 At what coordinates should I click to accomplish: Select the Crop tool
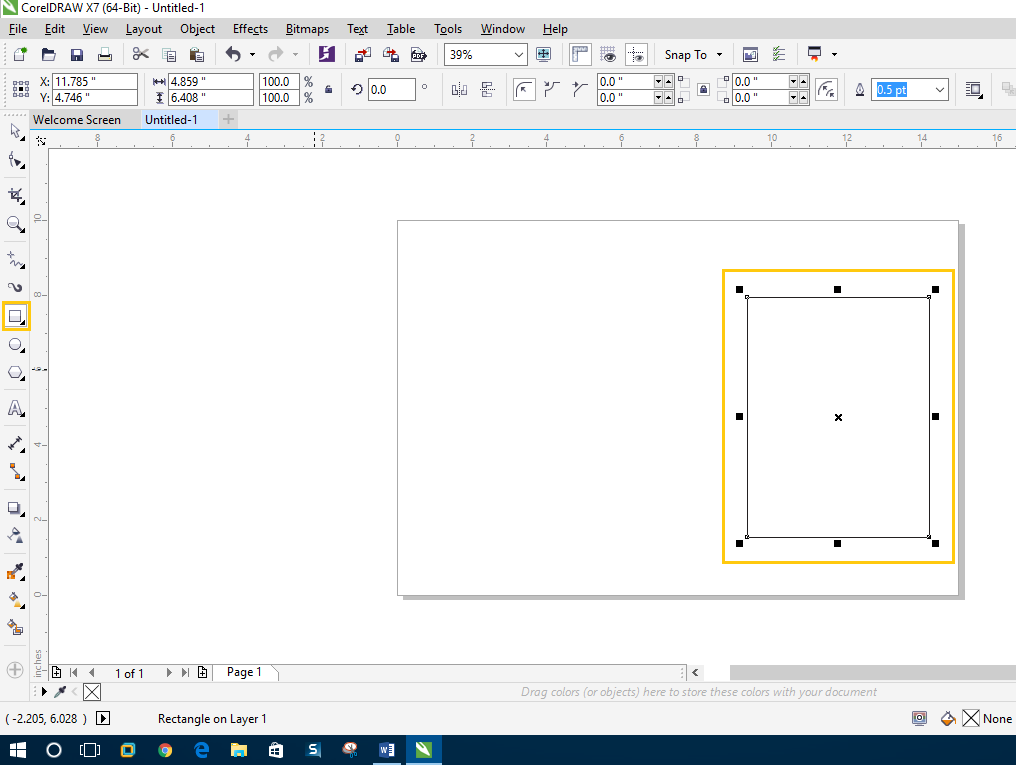point(15,195)
